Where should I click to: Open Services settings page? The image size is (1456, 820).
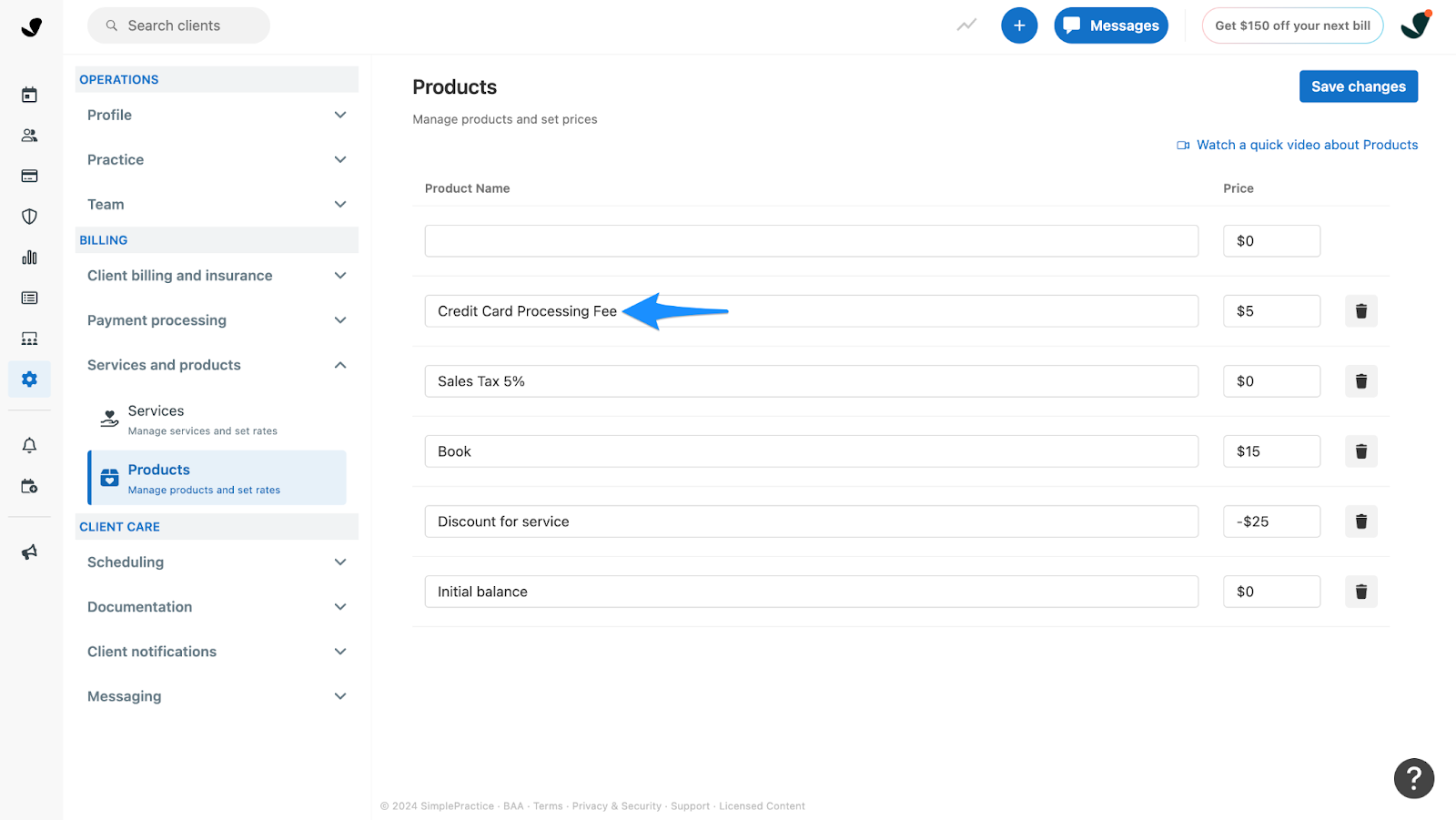(217, 420)
